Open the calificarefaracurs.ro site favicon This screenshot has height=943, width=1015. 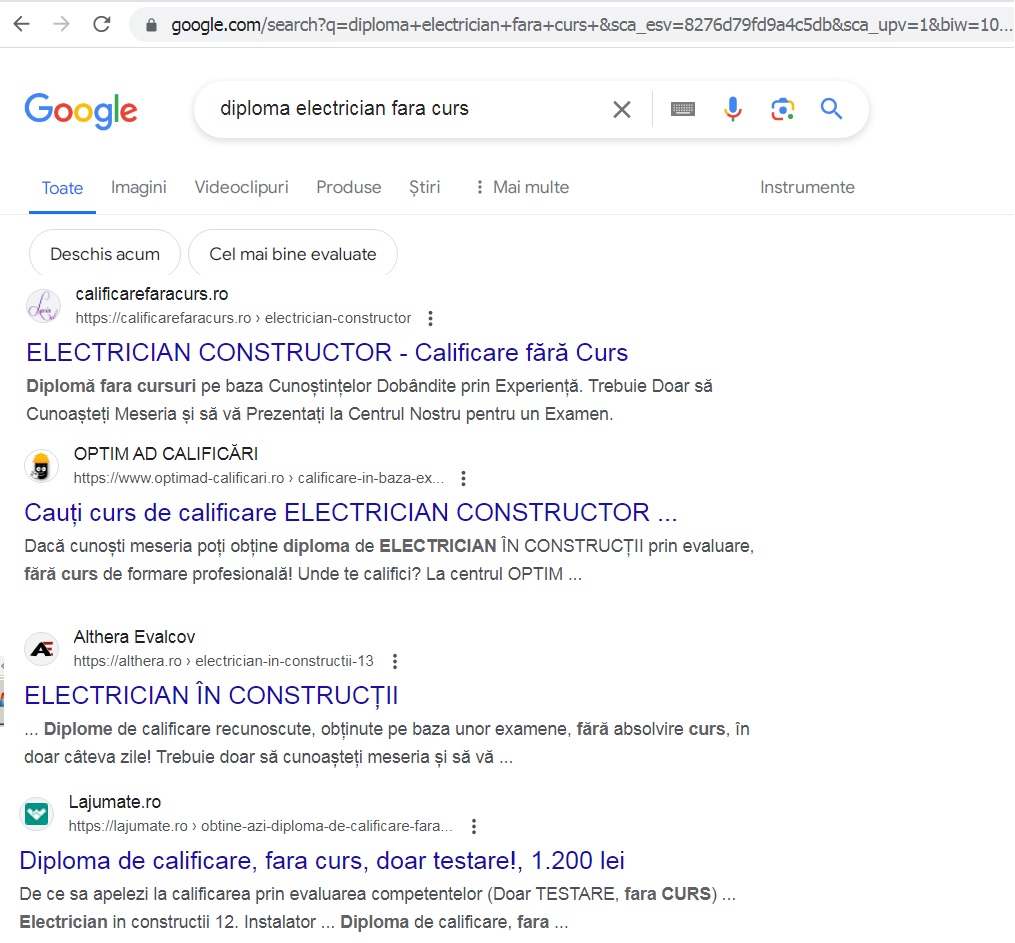(42, 306)
